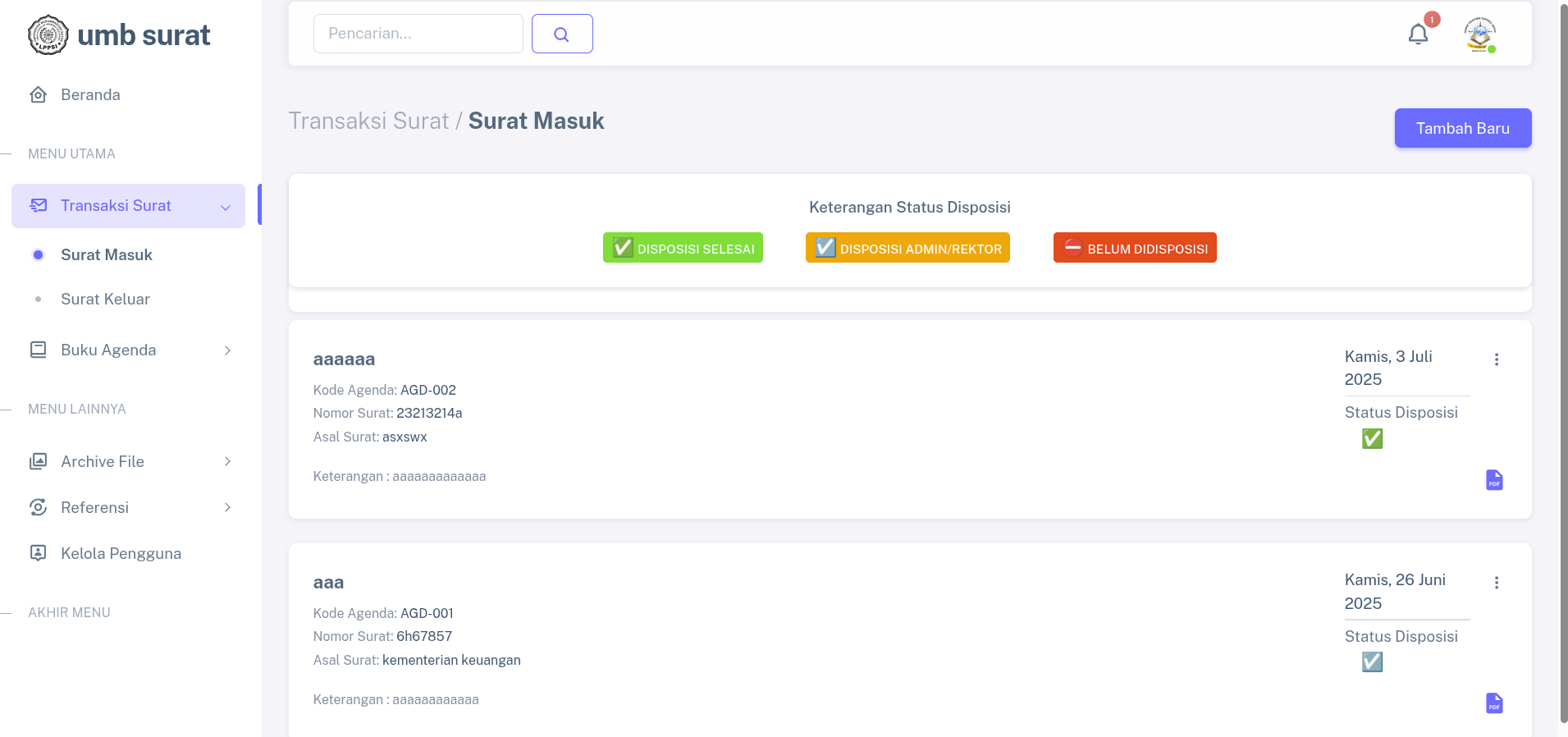Open the Surat Keluar link
This screenshot has width=1568, height=737.
coord(105,300)
